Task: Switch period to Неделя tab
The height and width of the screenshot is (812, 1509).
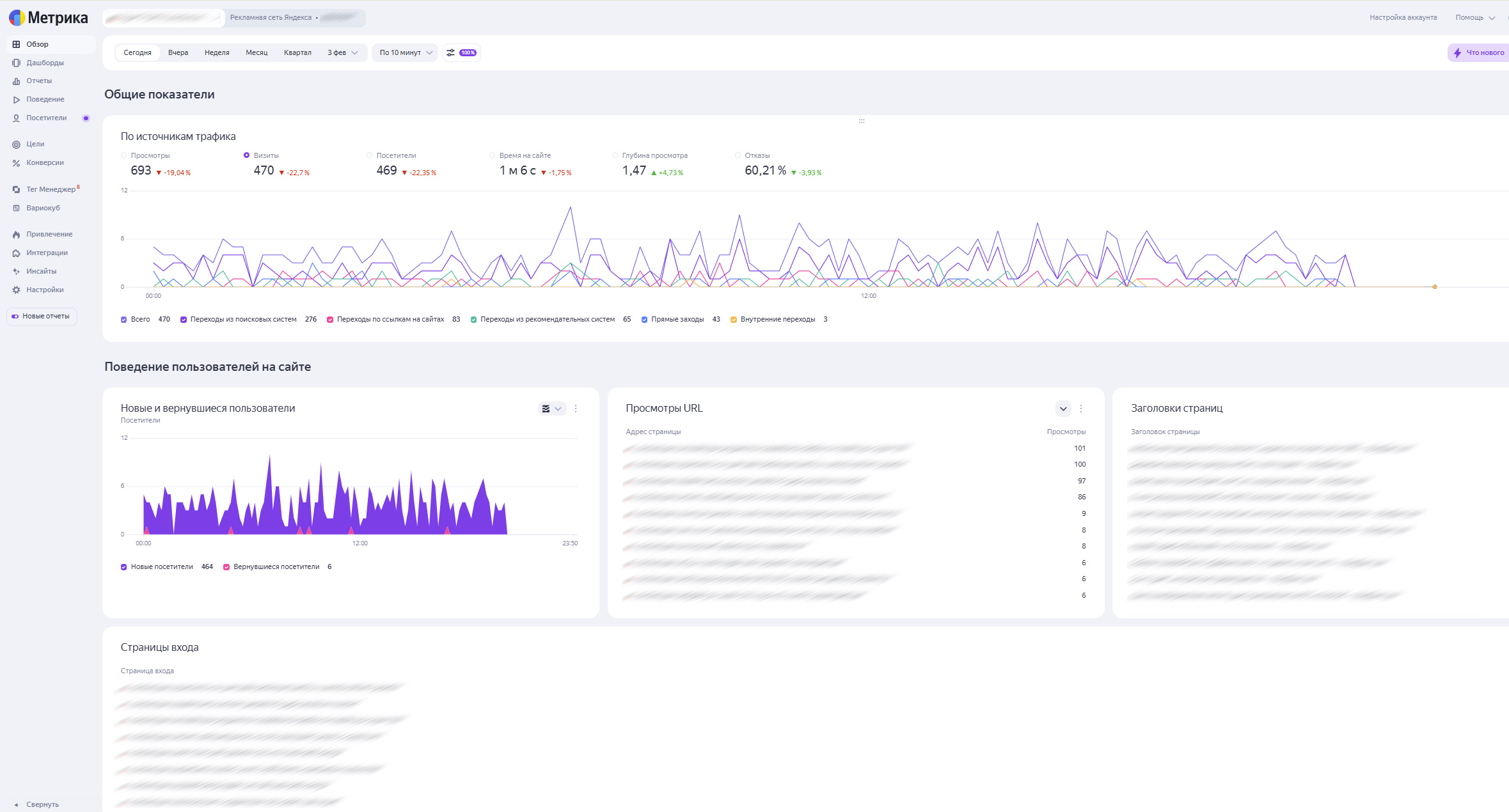Action: point(217,52)
